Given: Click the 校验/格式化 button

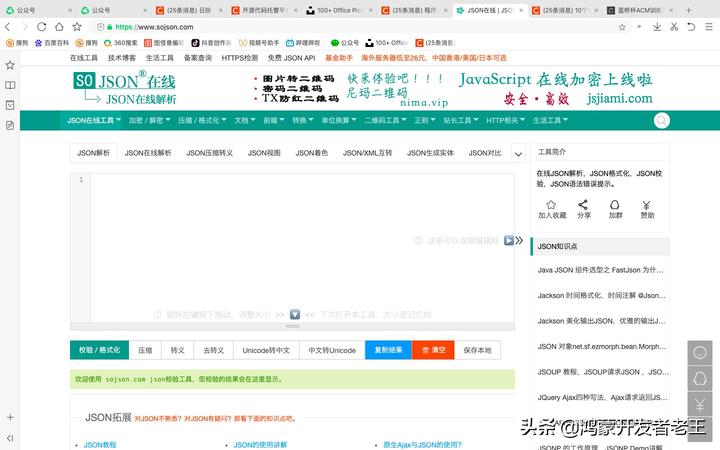Looking at the screenshot, I should [99, 350].
